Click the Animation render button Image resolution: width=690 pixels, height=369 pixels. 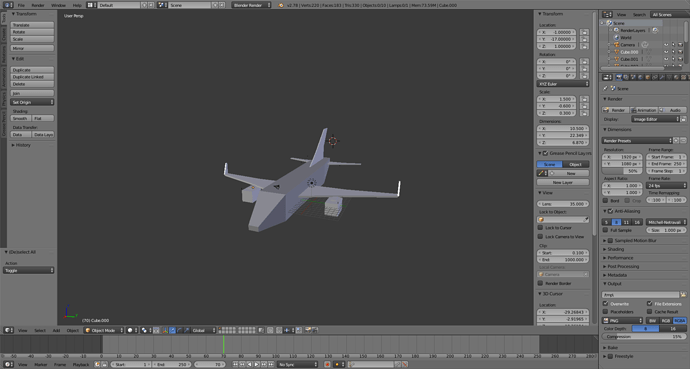pos(644,110)
